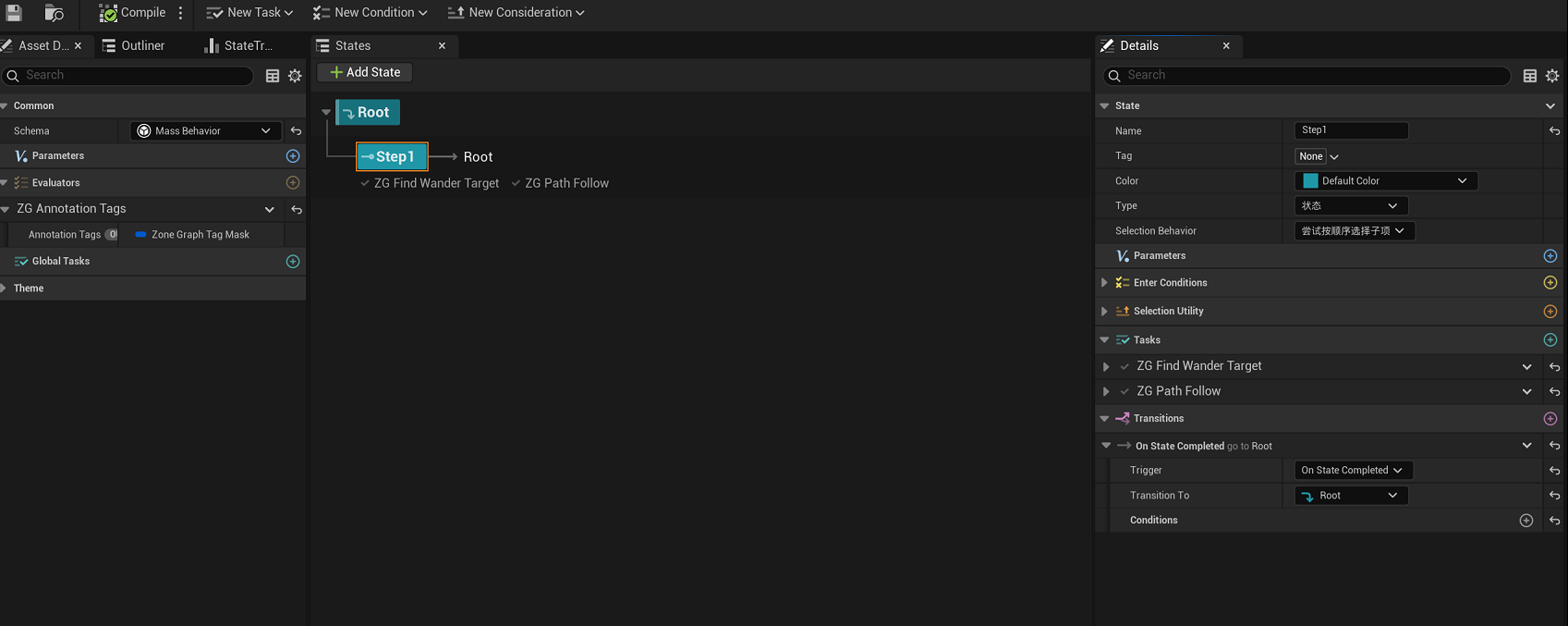
Task: Switch to StateTree statistics tab
Action: point(238,45)
